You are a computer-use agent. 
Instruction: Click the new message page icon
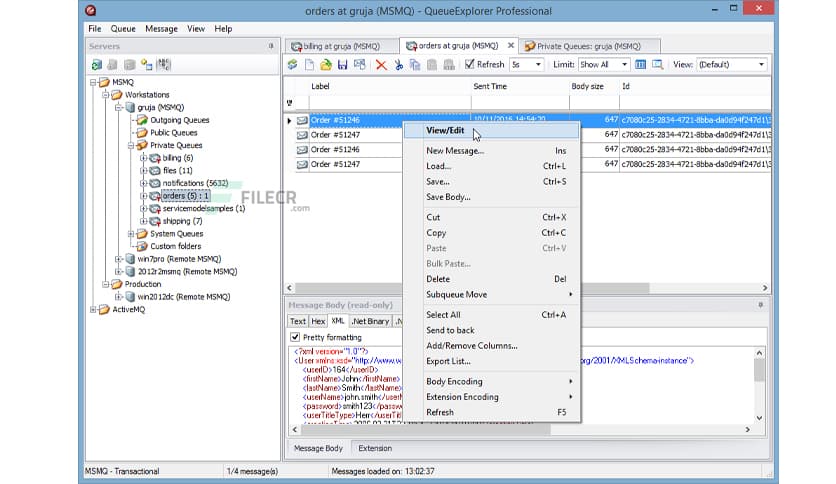[x=309, y=64]
